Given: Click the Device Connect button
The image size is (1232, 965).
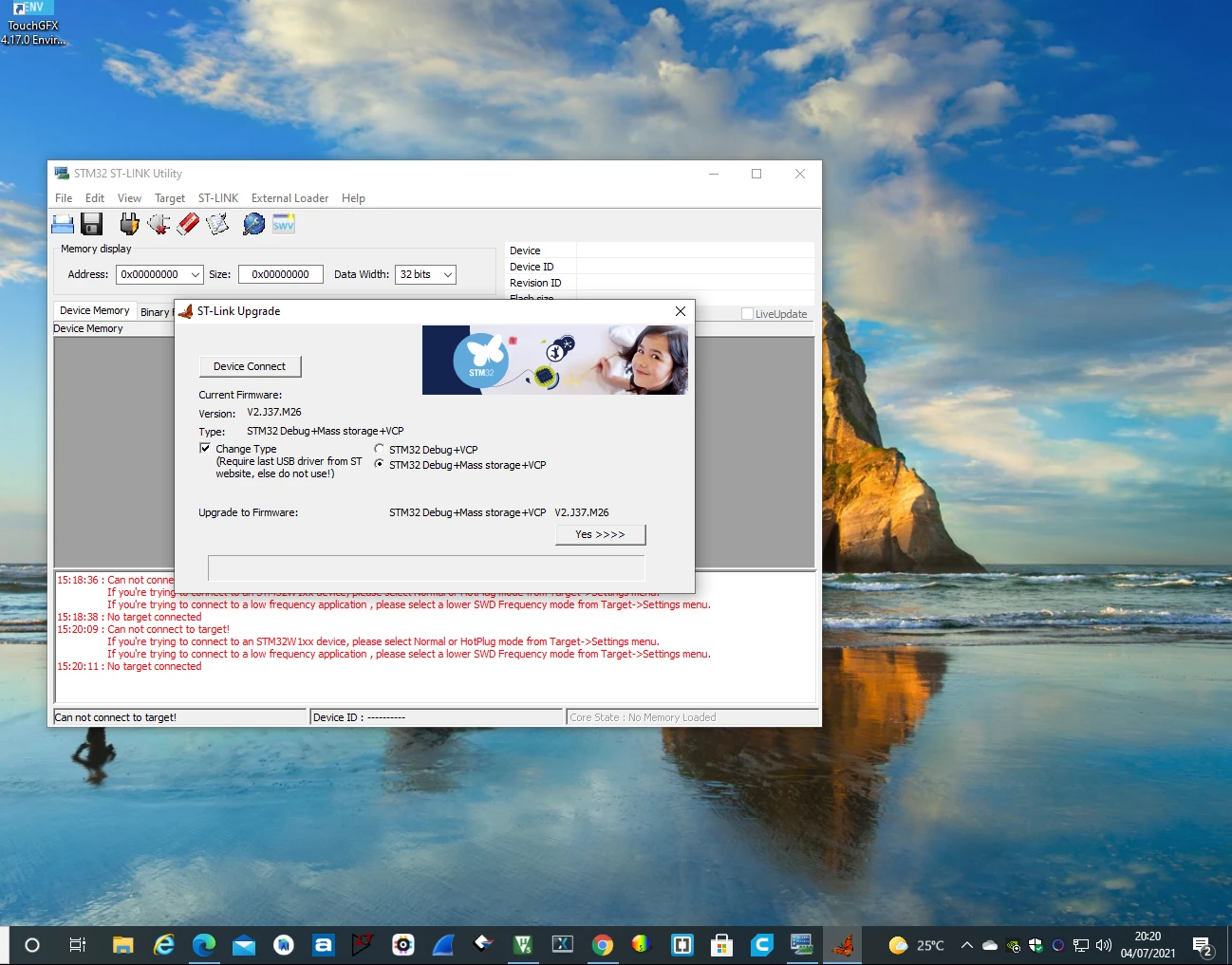Looking at the screenshot, I should (250, 366).
